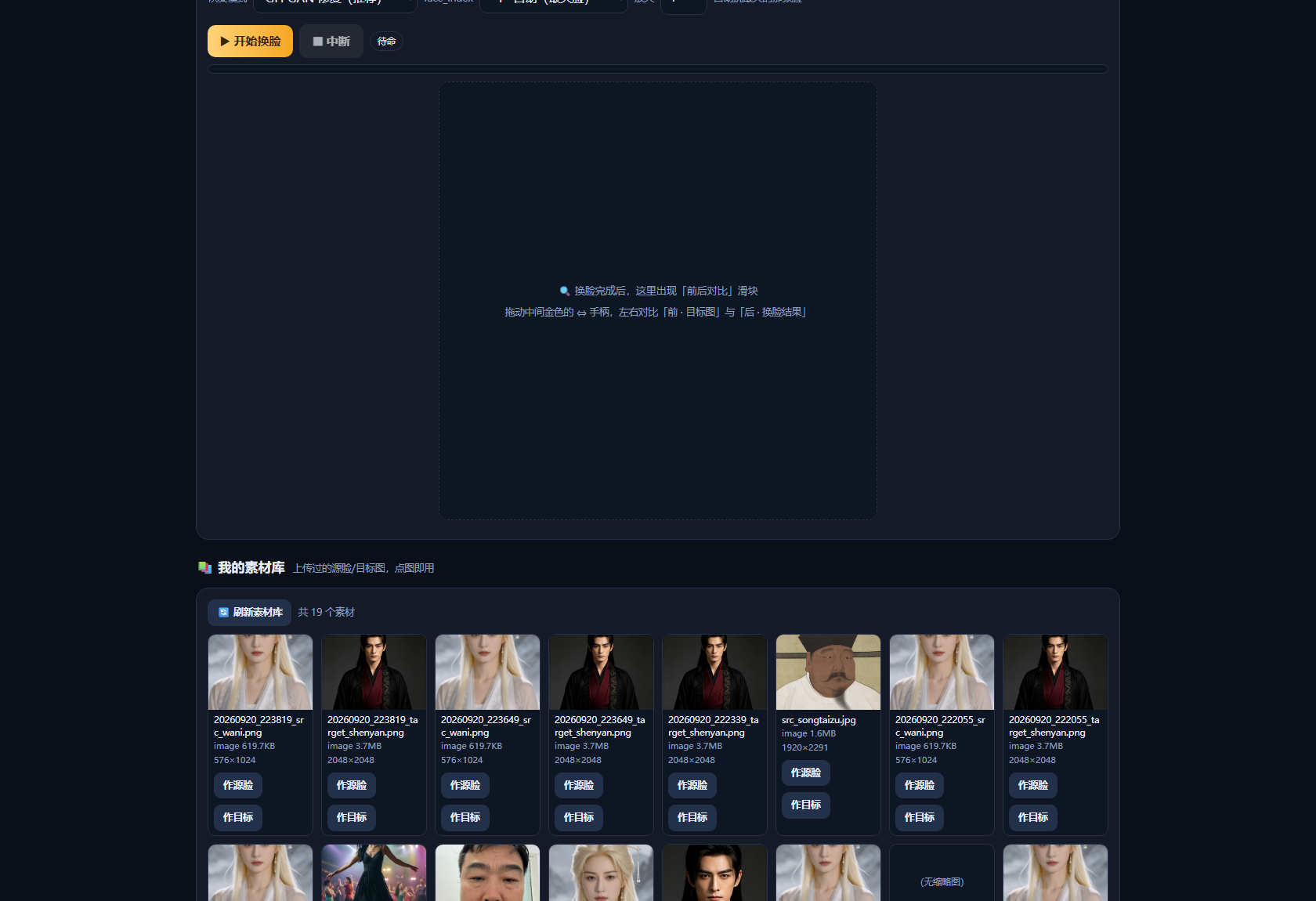Open the dancing woman party photo thumbnail
The height and width of the screenshot is (901, 1316).
click(374, 873)
